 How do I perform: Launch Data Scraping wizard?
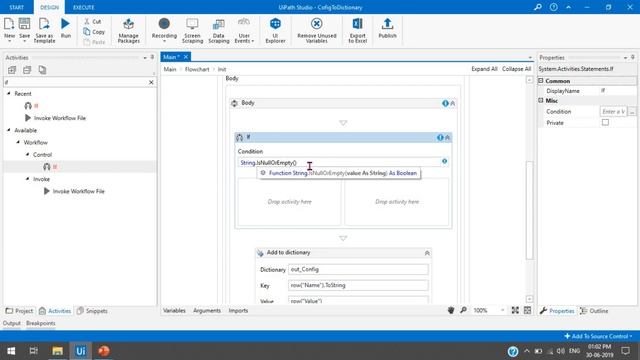219,30
